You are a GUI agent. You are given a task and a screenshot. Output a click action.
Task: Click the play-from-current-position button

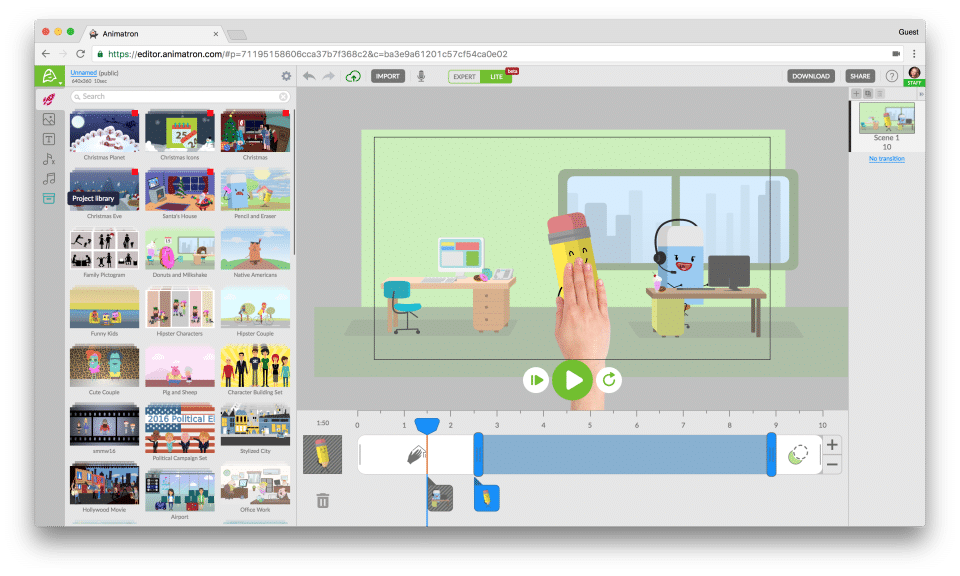coord(536,380)
